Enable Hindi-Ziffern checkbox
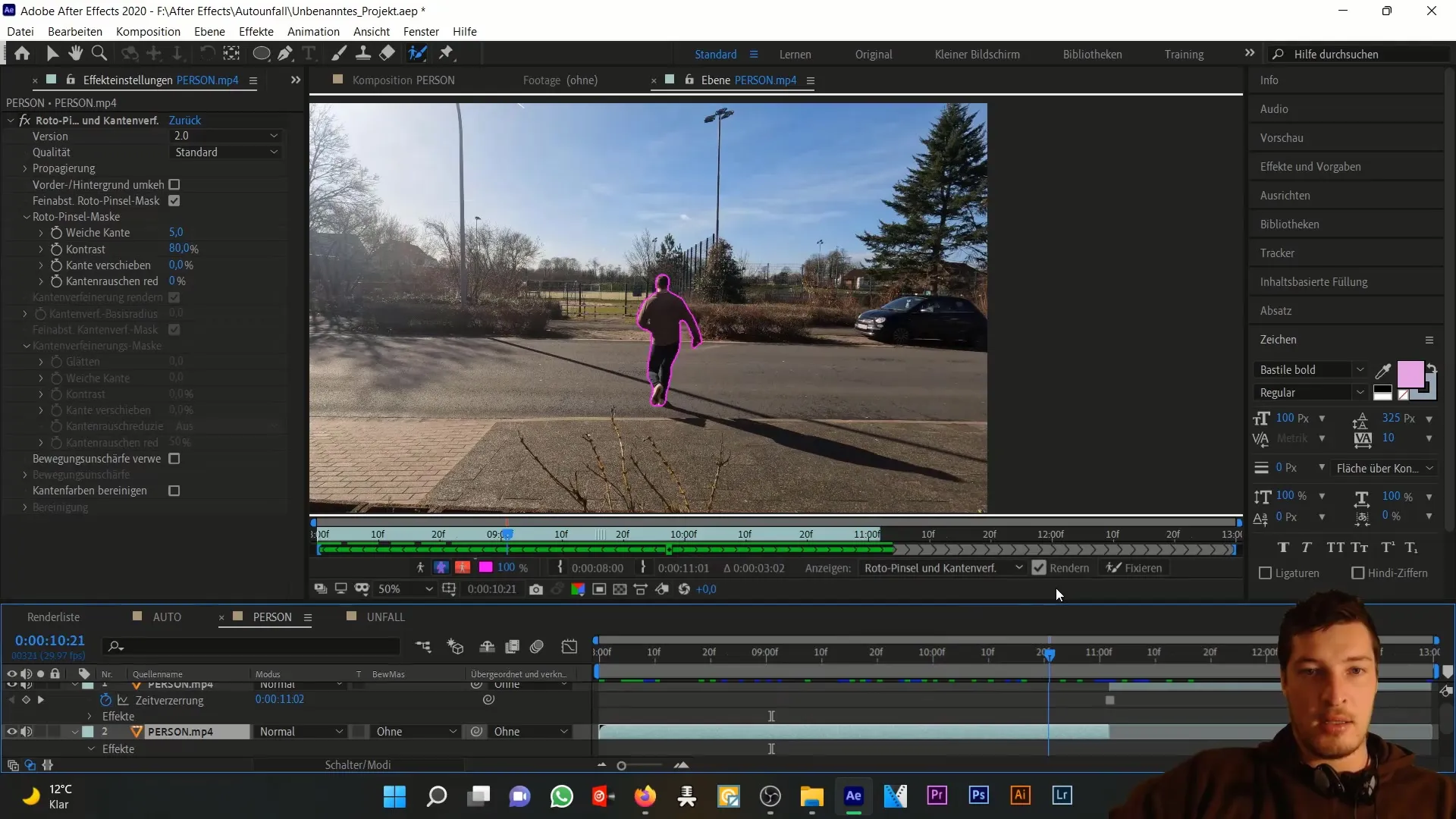The width and height of the screenshot is (1456, 819). coord(1358,573)
